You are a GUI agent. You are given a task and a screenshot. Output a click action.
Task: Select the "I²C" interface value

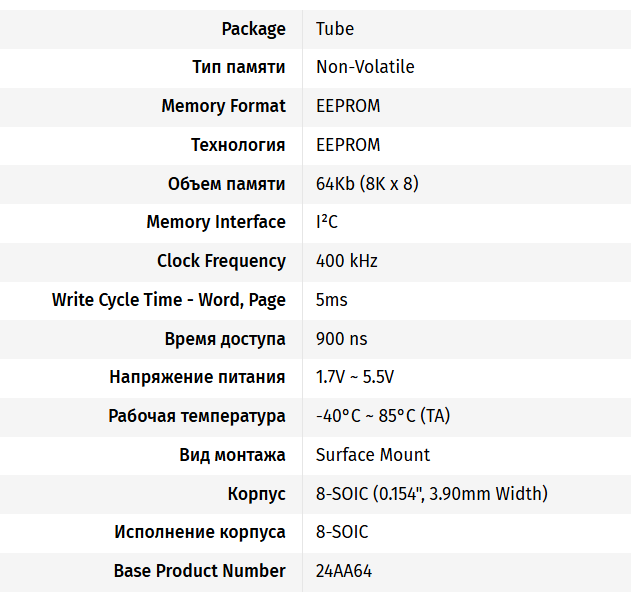pyautogui.click(x=327, y=222)
